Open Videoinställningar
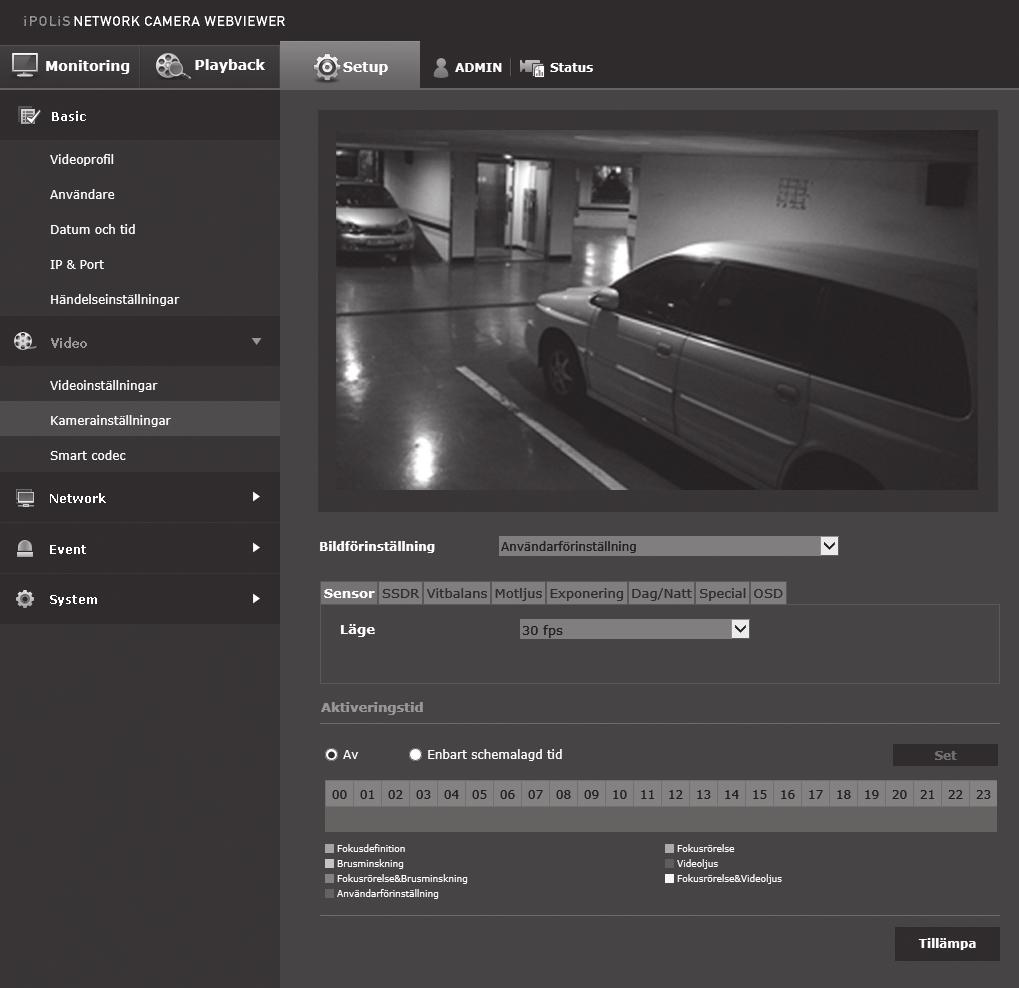The width and height of the screenshot is (1019, 988). coord(103,385)
